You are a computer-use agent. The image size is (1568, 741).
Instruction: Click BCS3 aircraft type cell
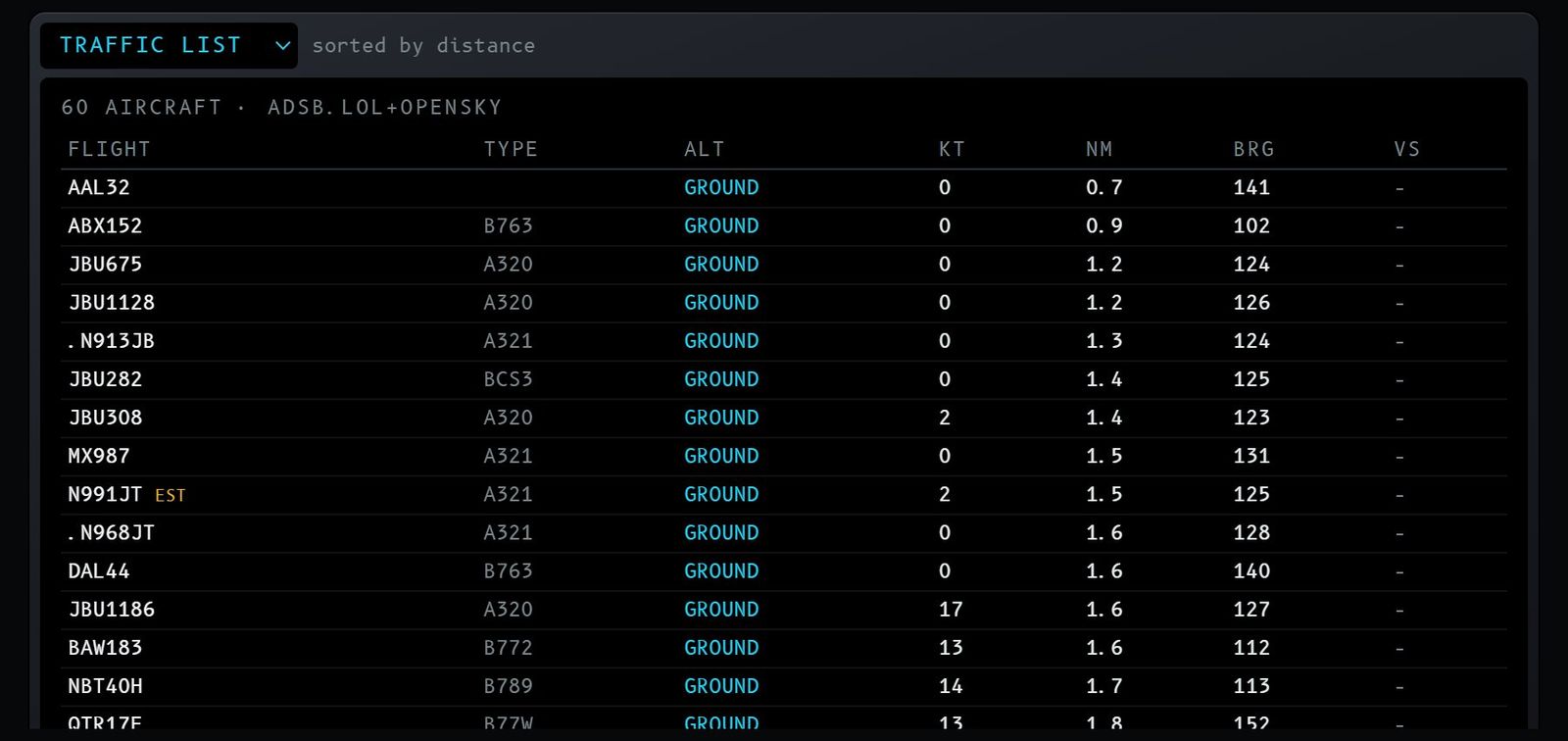click(508, 379)
